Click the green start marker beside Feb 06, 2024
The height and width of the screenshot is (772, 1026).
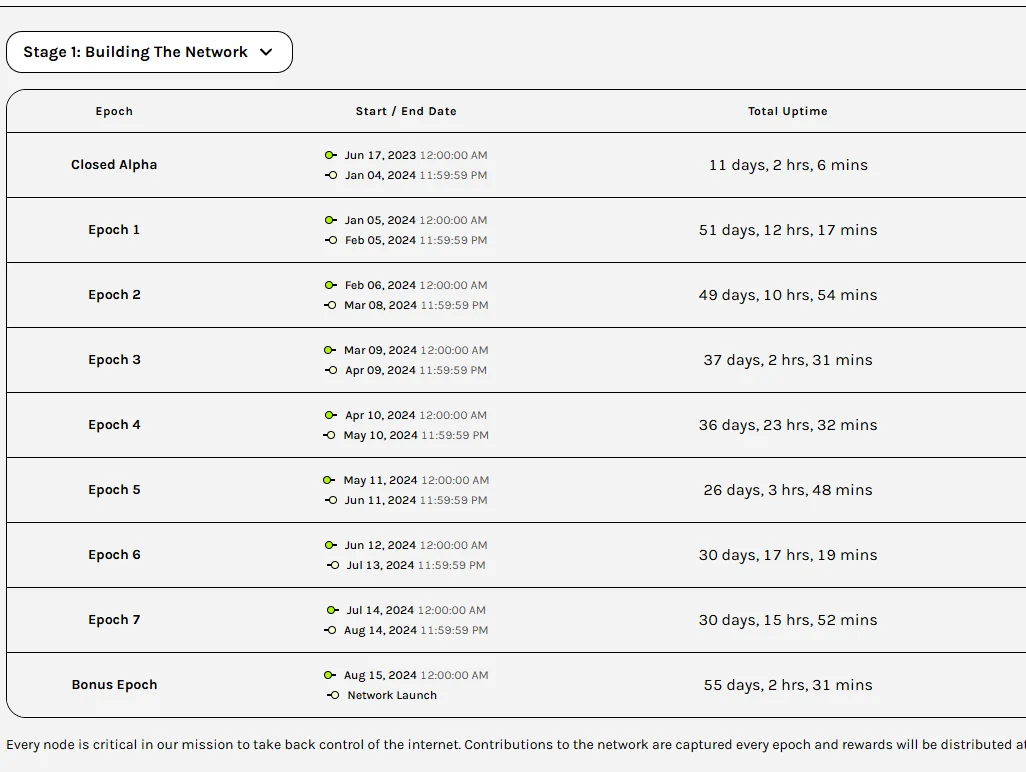[330, 285]
